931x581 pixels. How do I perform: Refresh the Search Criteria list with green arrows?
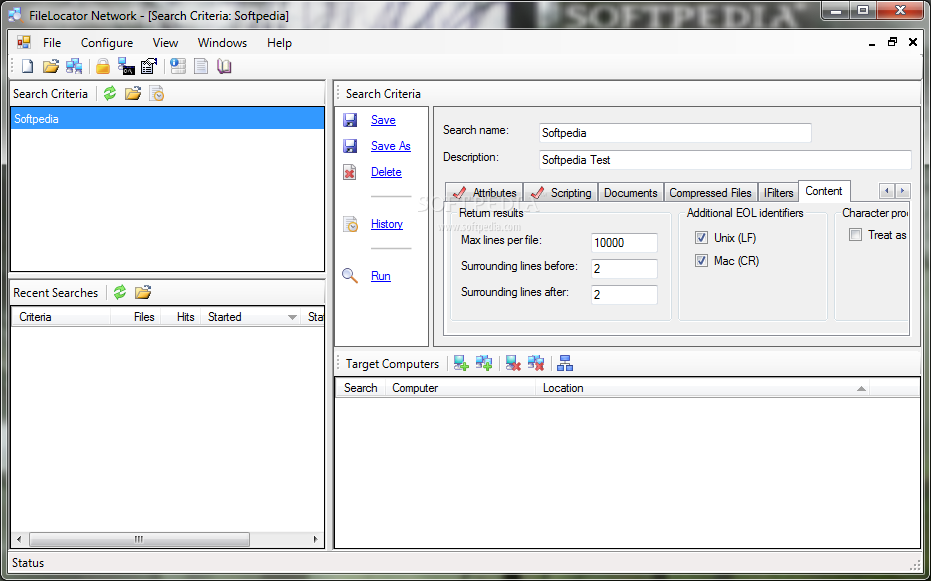coord(110,94)
